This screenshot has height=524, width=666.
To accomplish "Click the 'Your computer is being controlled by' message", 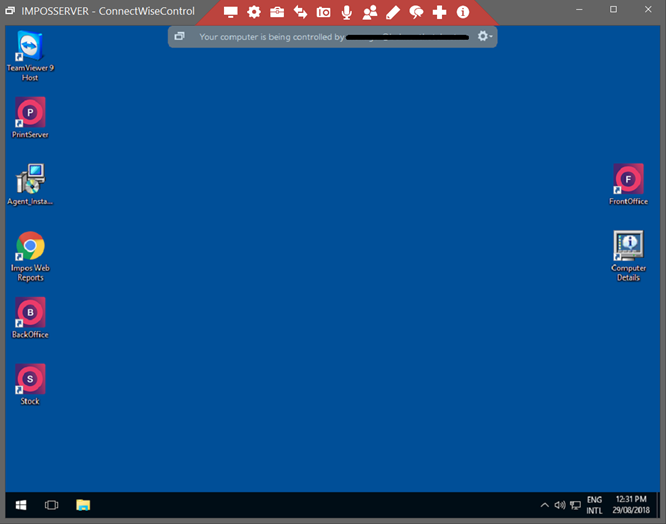I will [x=272, y=37].
